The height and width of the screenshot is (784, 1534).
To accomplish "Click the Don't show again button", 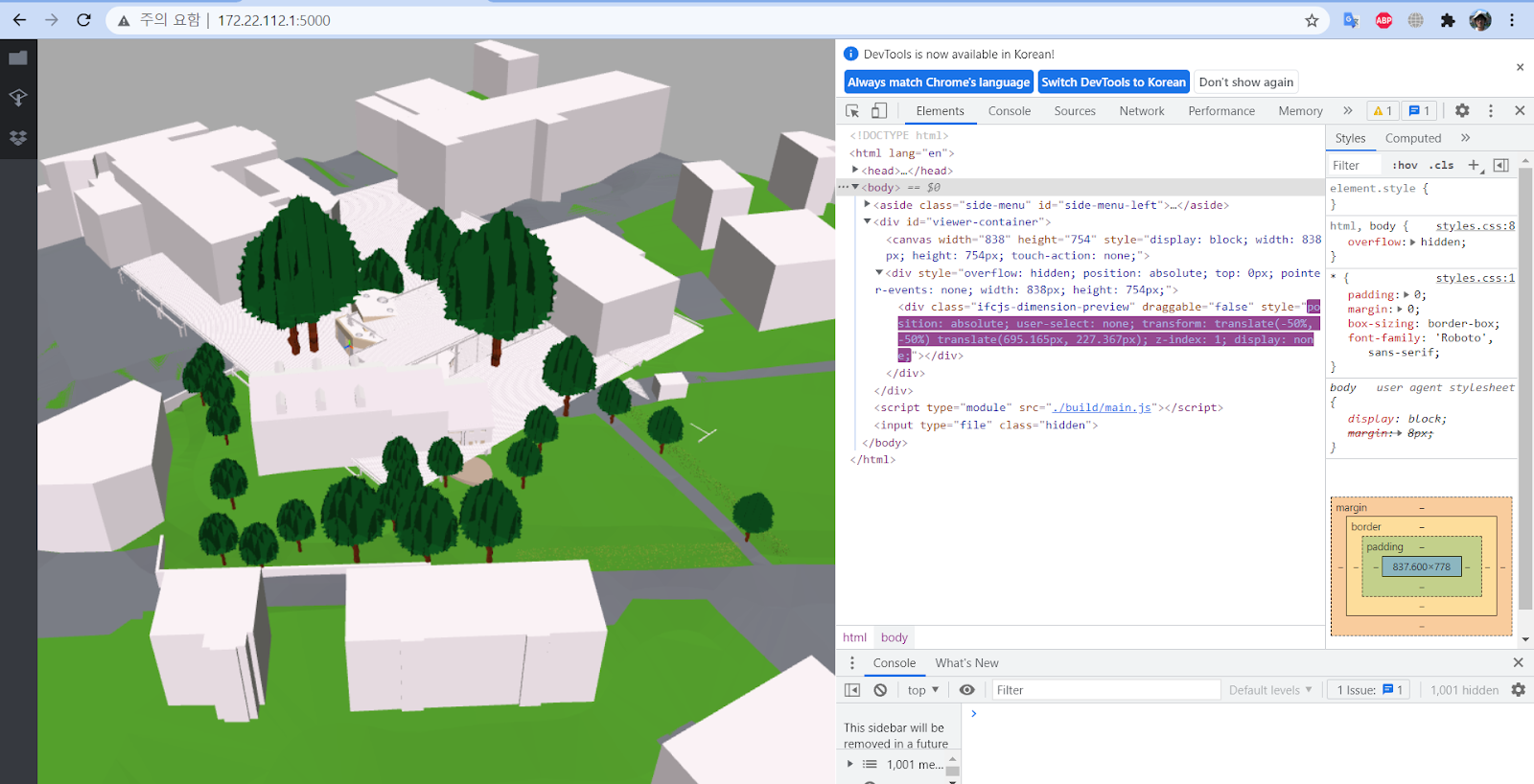I will pos(1245,82).
